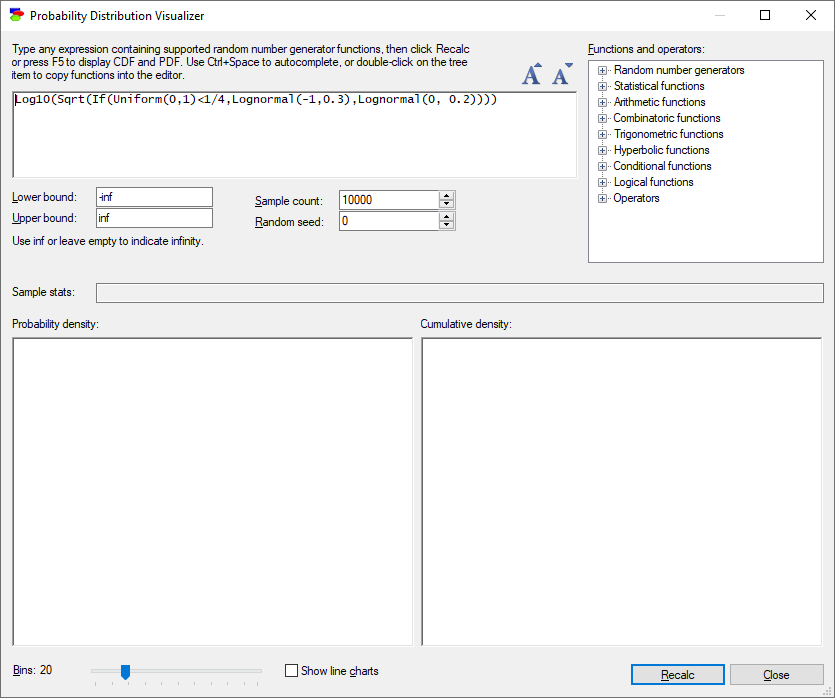The width and height of the screenshot is (835, 698).
Task: Click the Recalc button
Action: click(x=677, y=675)
